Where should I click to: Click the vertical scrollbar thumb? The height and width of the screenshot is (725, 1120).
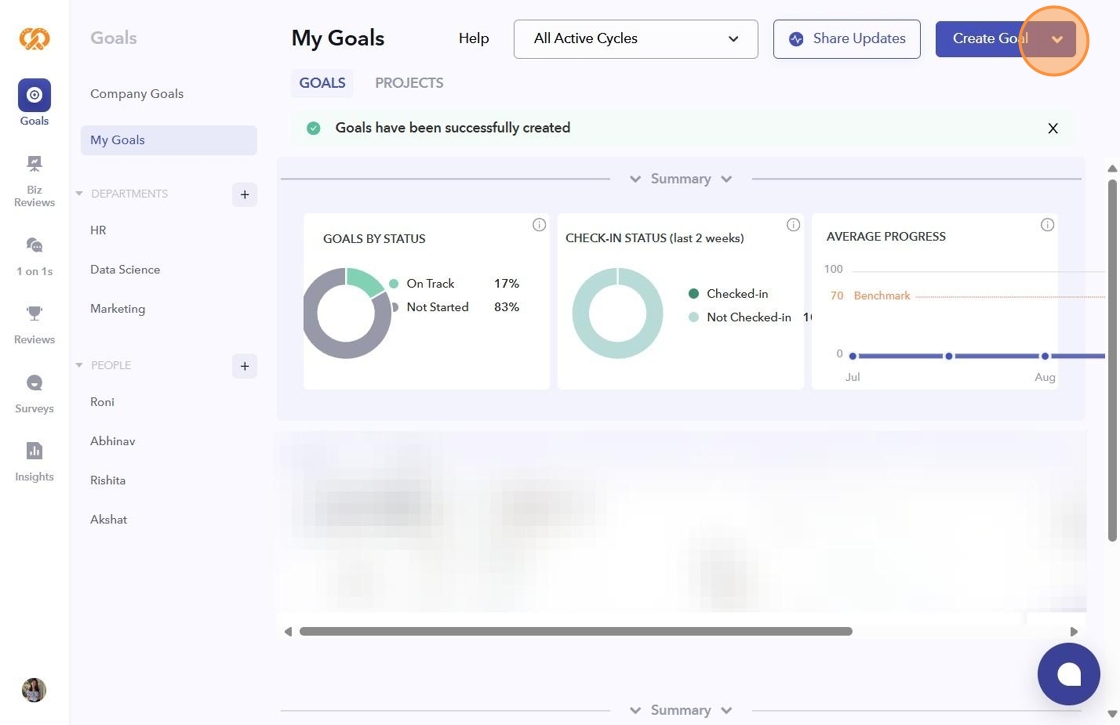[1112, 361]
